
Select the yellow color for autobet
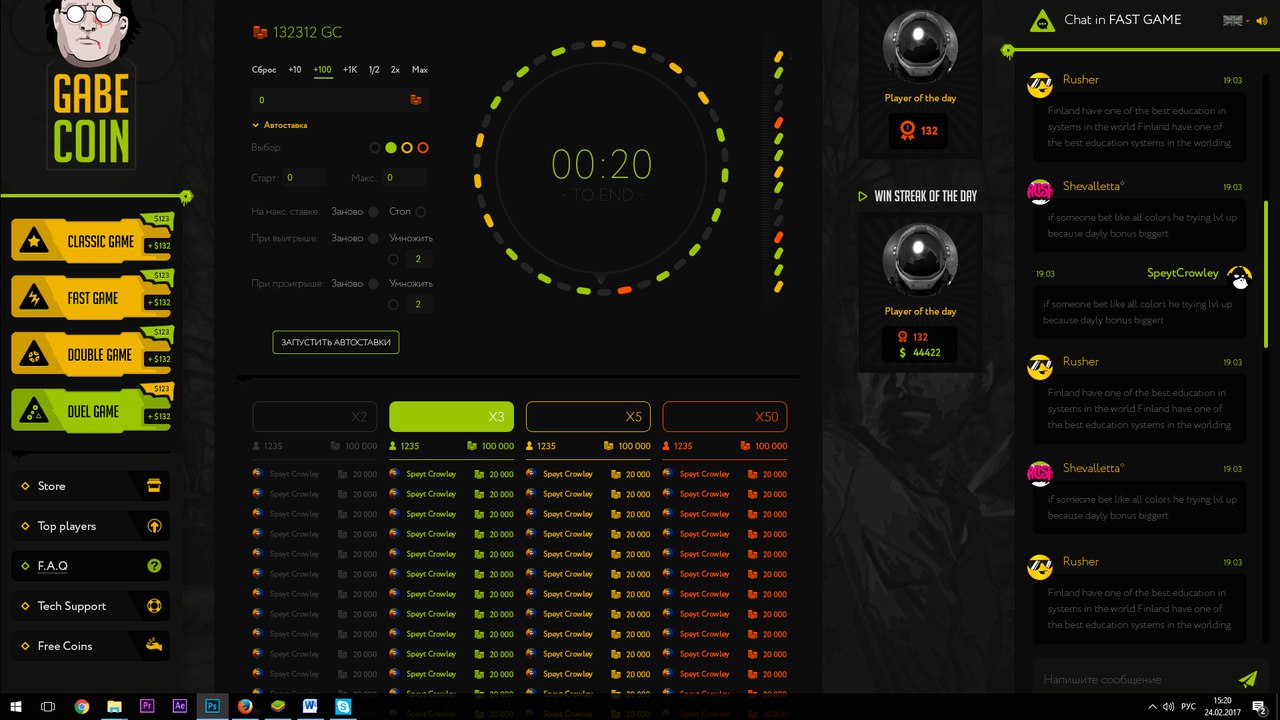pyautogui.click(x=407, y=148)
